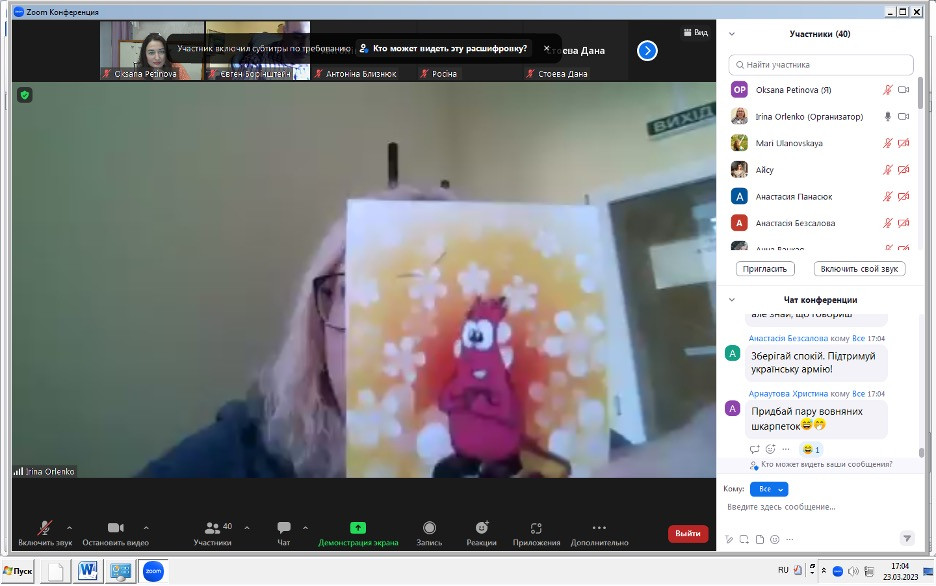This screenshot has height=586, width=936.
Task: Click RU language indicator in tray
Action: click(783, 570)
